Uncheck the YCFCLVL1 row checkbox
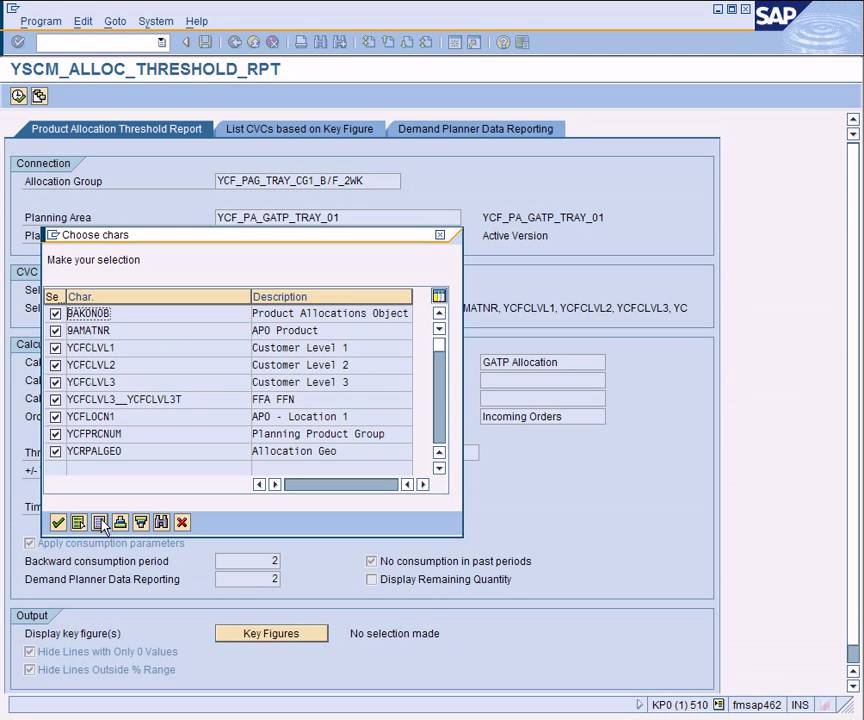 click(x=55, y=348)
